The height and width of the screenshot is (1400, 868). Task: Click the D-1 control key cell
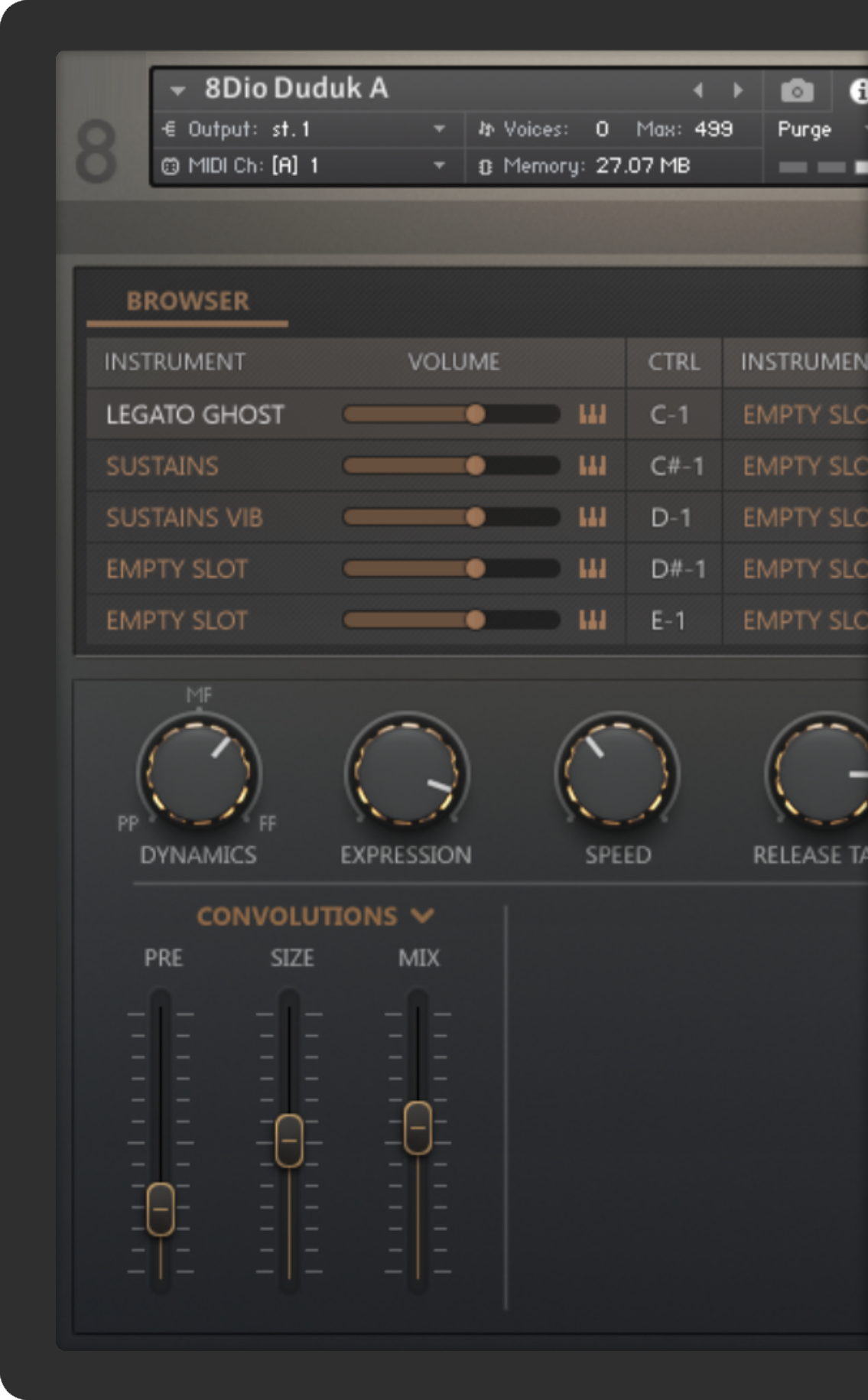[x=673, y=518]
